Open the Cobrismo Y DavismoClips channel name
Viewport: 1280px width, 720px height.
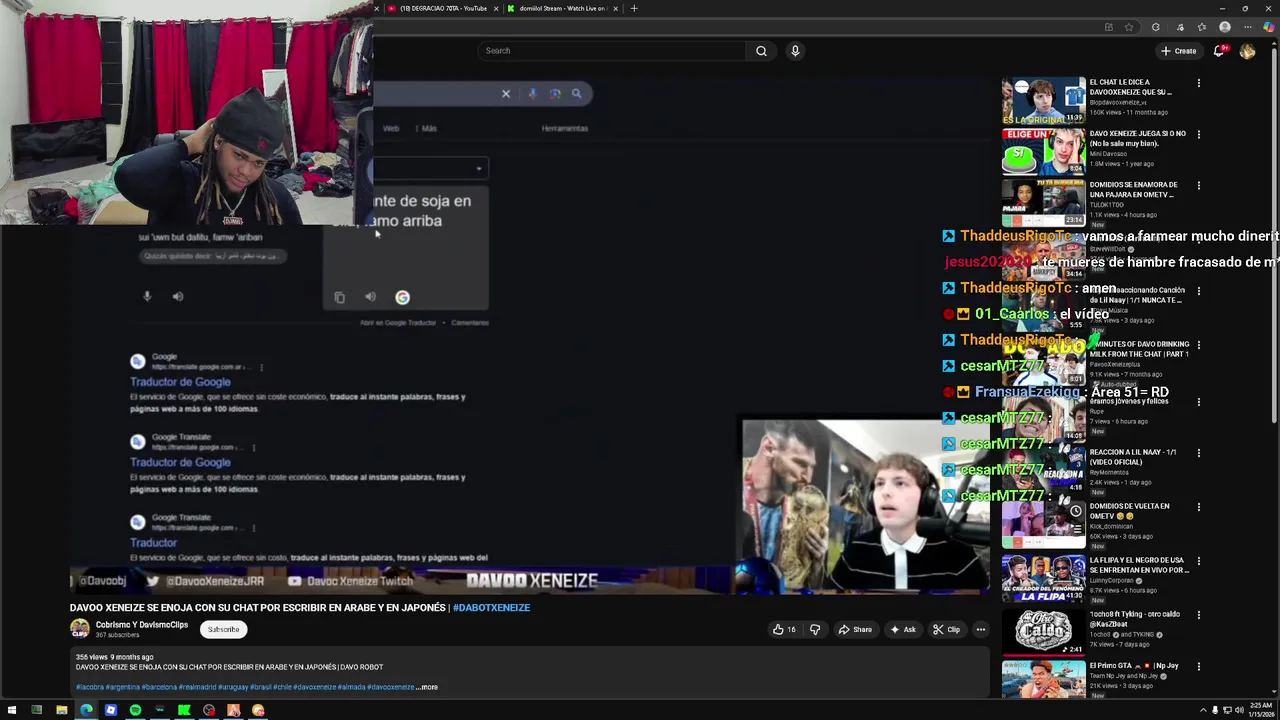click(142, 625)
